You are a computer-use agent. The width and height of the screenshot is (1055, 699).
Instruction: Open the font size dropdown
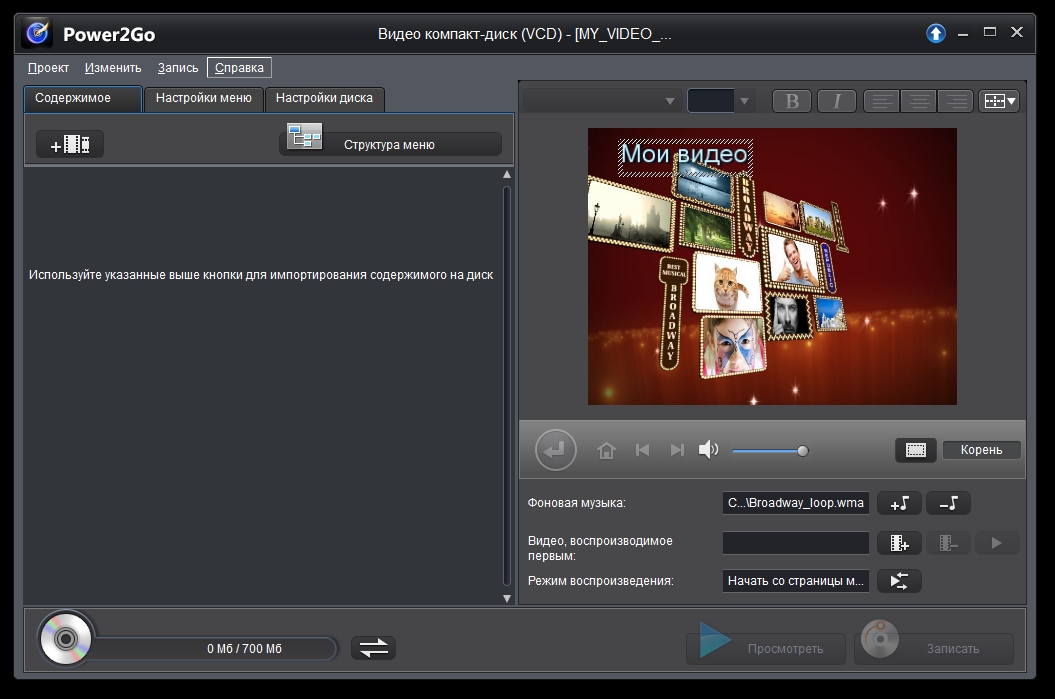pyautogui.click(x=744, y=101)
